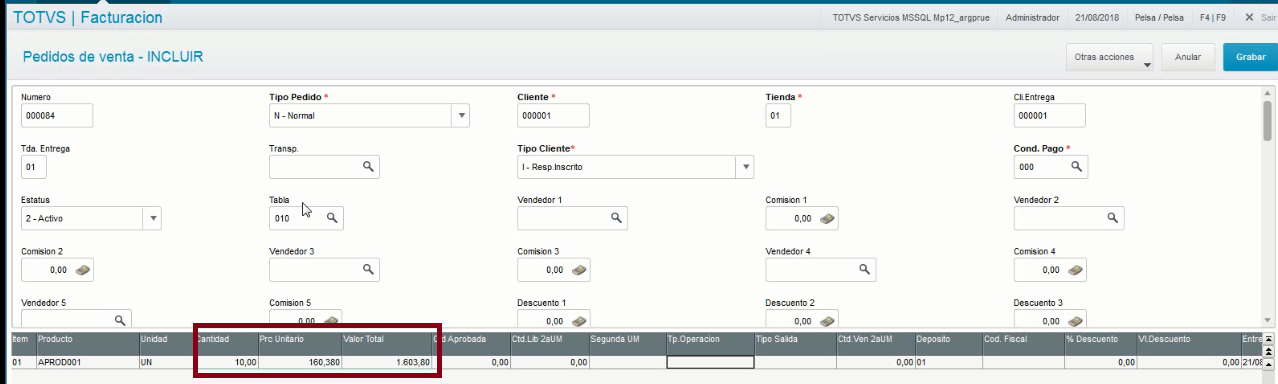The height and width of the screenshot is (384, 1278).
Task: Open calculator for Comision 1
Action: coord(828,217)
